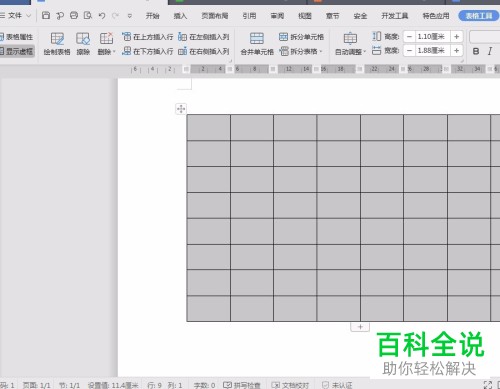Click 页面: 1/1 page indicator
Viewport: 500px width, 389px height.
point(36,385)
